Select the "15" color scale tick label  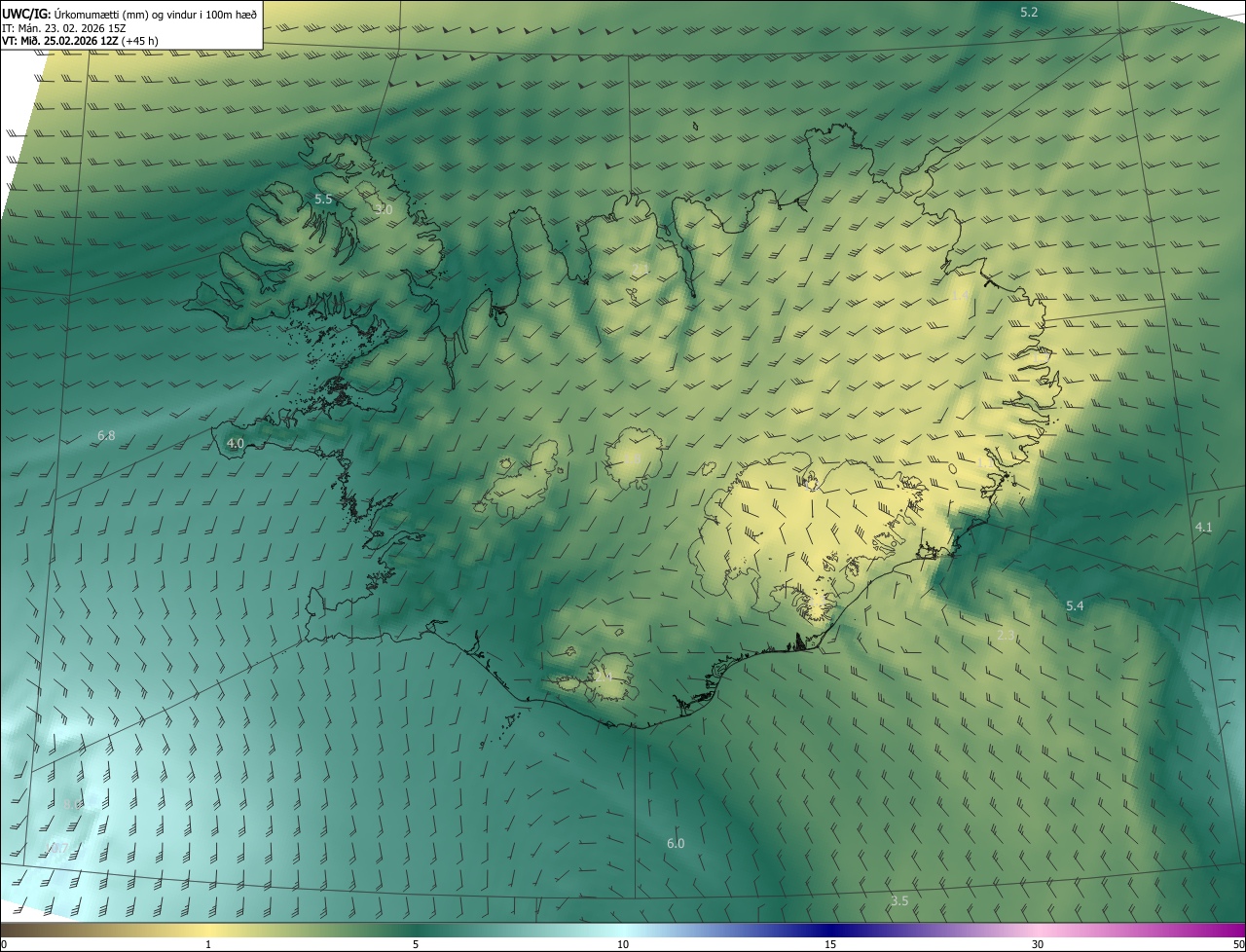click(830, 944)
